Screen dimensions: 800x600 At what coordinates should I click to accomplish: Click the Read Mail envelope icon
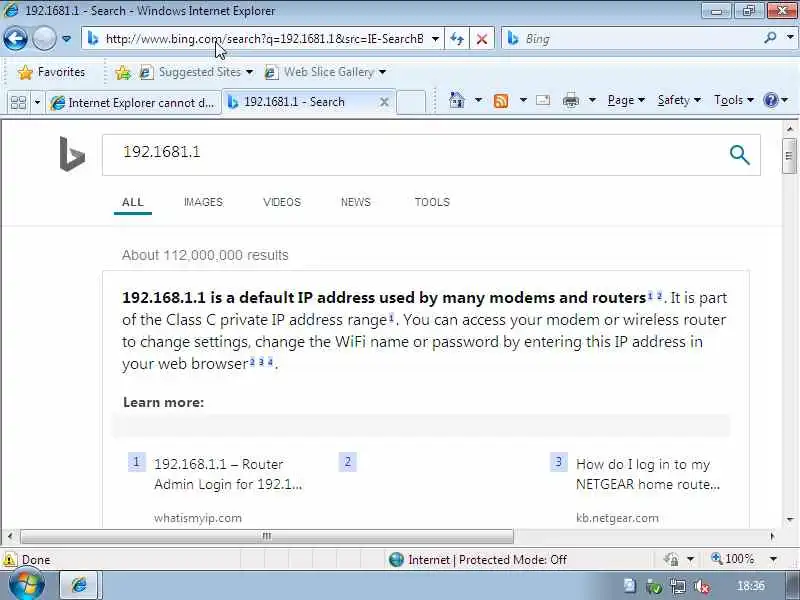tap(543, 101)
